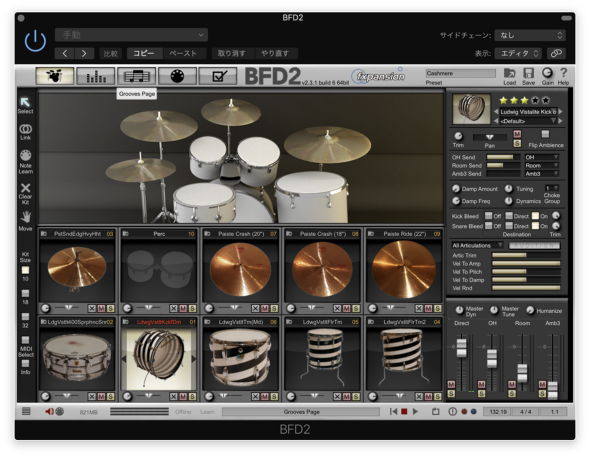Enable Snare Bleed Direct checkbox
The image size is (590, 457).
[509, 226]
